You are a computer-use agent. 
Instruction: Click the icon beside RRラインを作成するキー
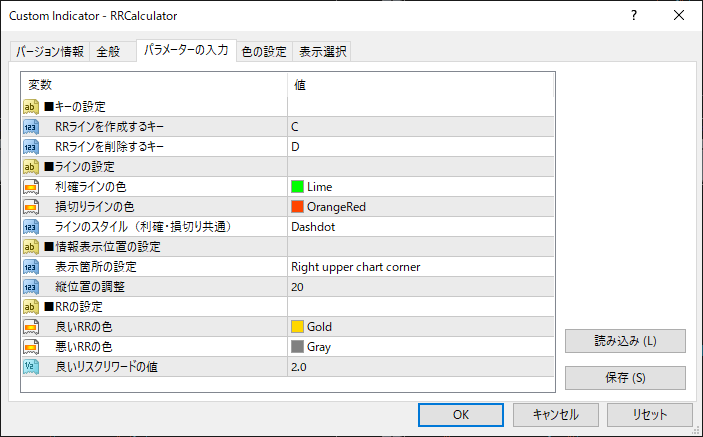[x=30, y=127]
